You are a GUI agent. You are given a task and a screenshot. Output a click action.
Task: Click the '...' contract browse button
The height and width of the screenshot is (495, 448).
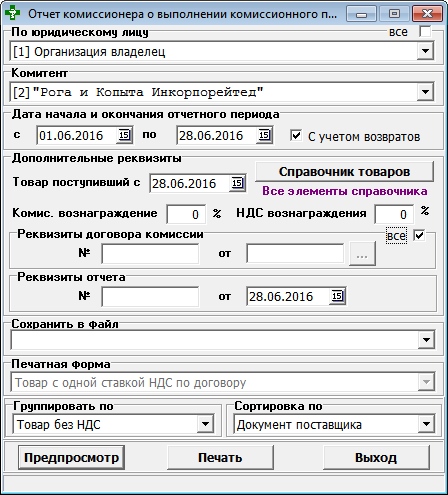point(362,254)
